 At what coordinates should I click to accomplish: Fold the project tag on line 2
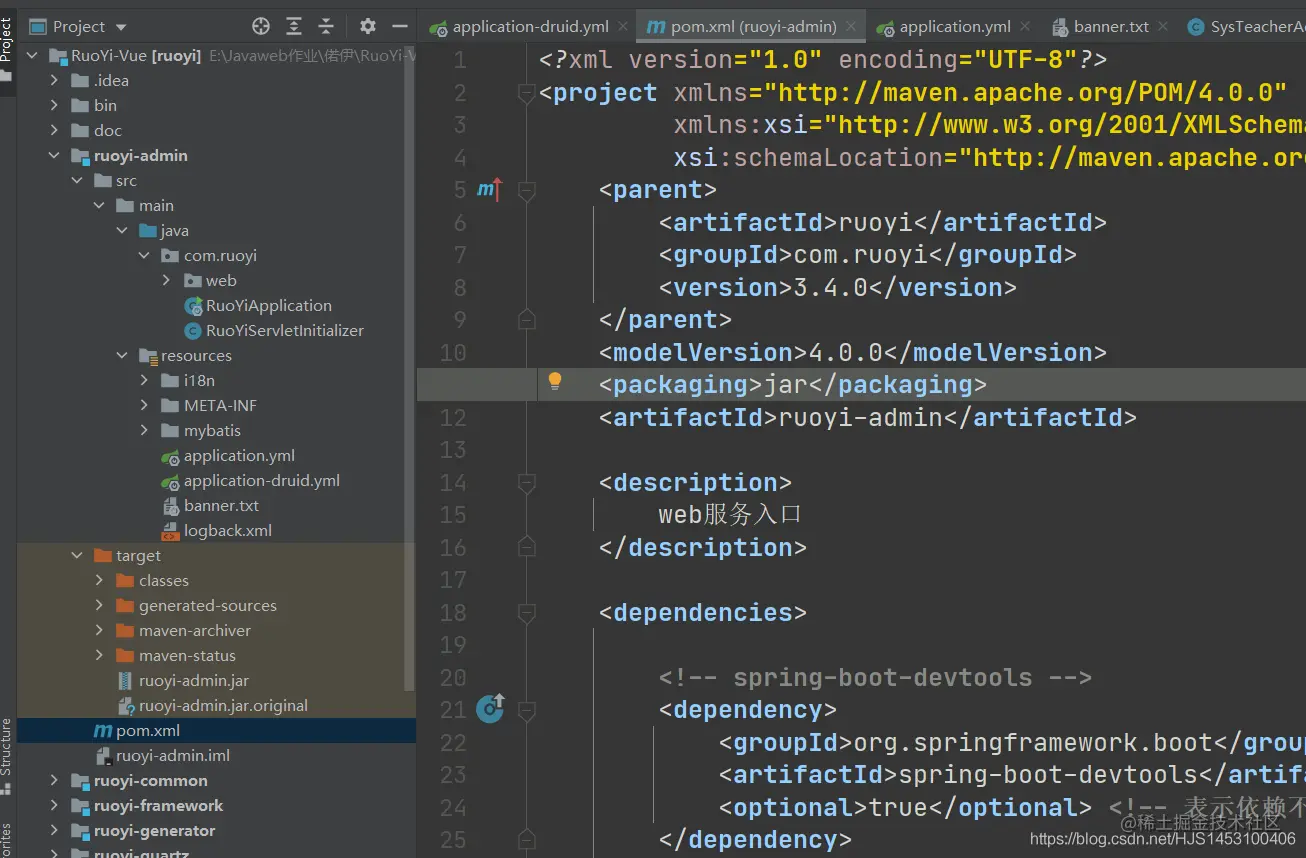pyautogui.click(x=526, y=94)
